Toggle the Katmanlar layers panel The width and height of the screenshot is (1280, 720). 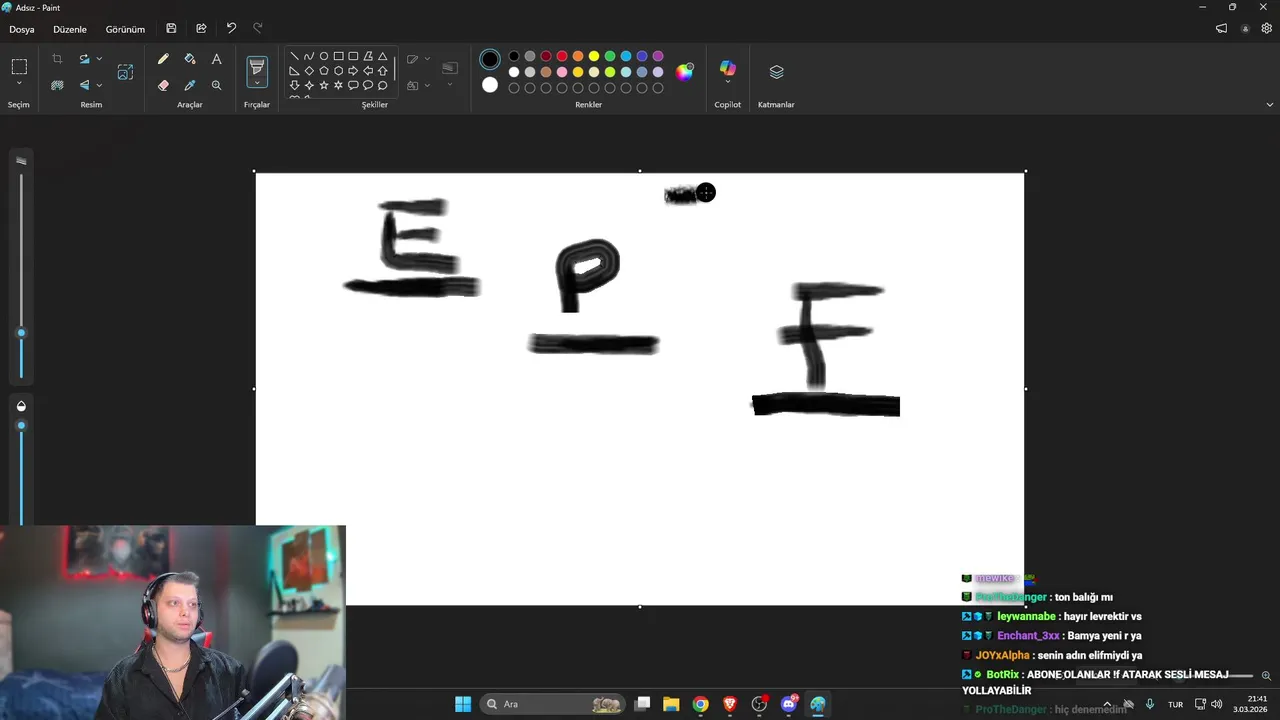(x=776, y=72)
